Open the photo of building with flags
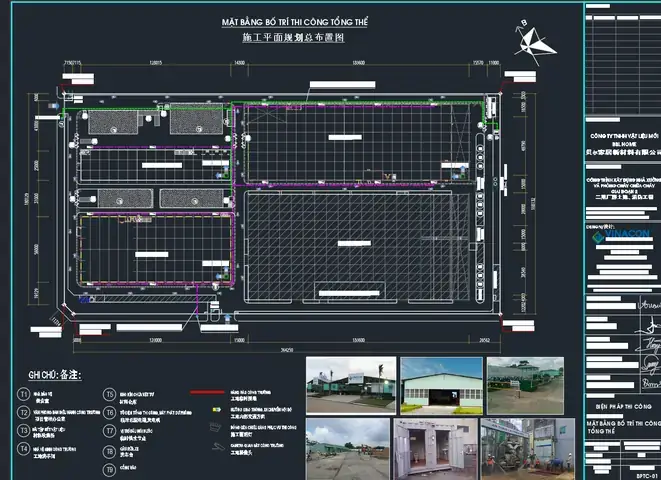Image resolution: width=661 pixels, height=480 pixels. tap(351, 385)
